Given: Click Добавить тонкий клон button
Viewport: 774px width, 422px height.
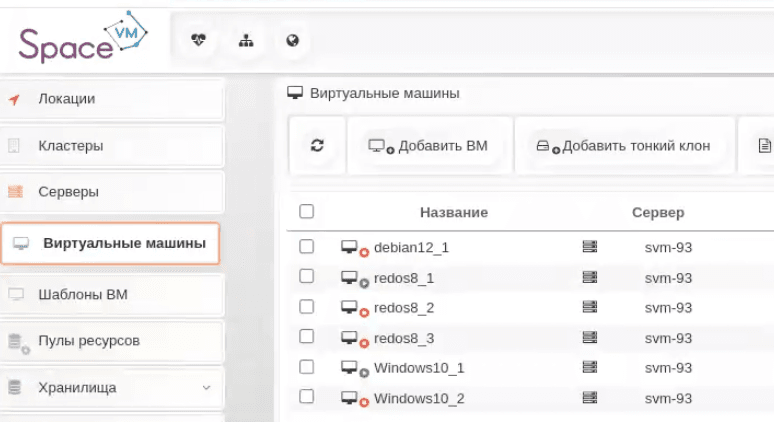Looking at the screenshot, I should pos(624,146).
